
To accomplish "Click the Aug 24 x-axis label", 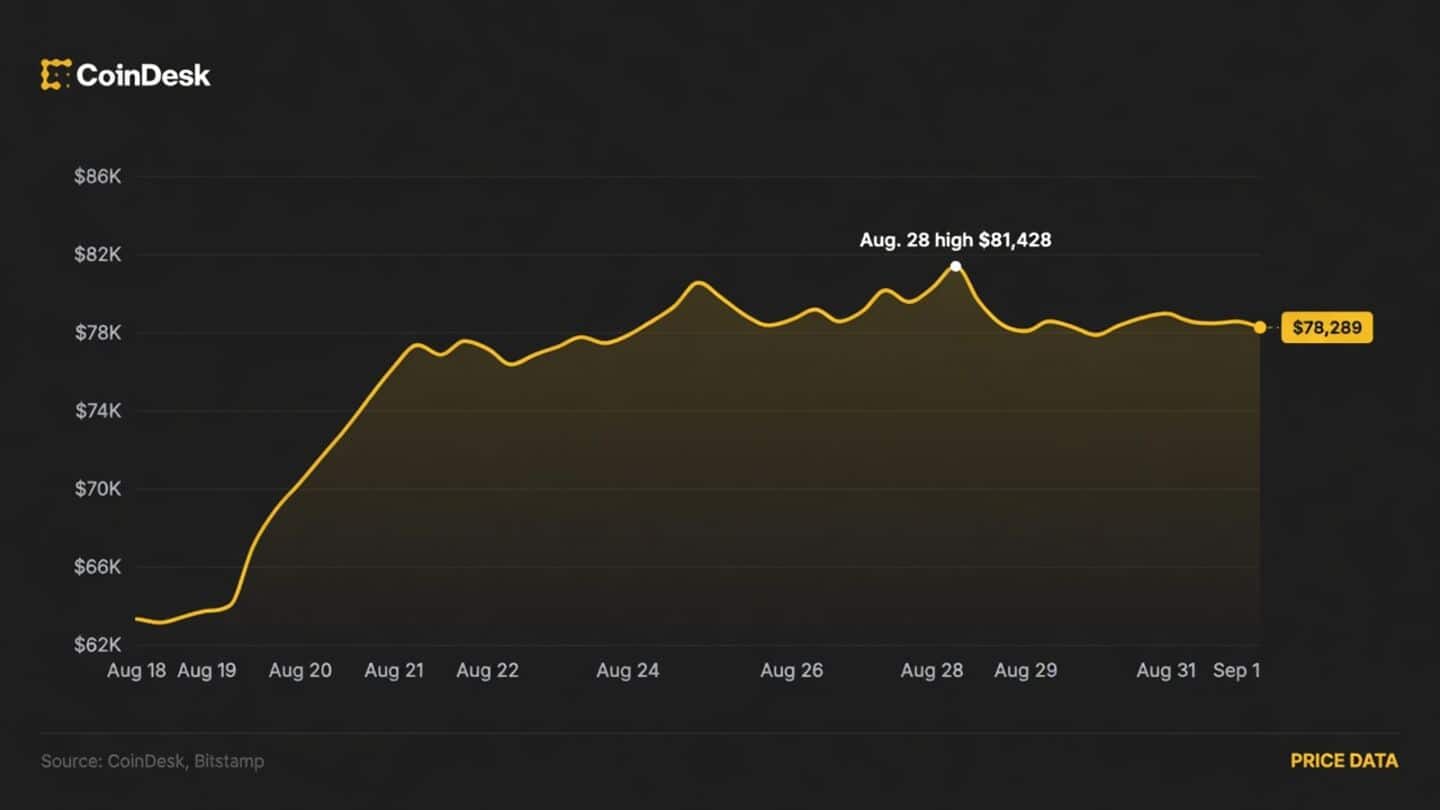I will (628, 671).
